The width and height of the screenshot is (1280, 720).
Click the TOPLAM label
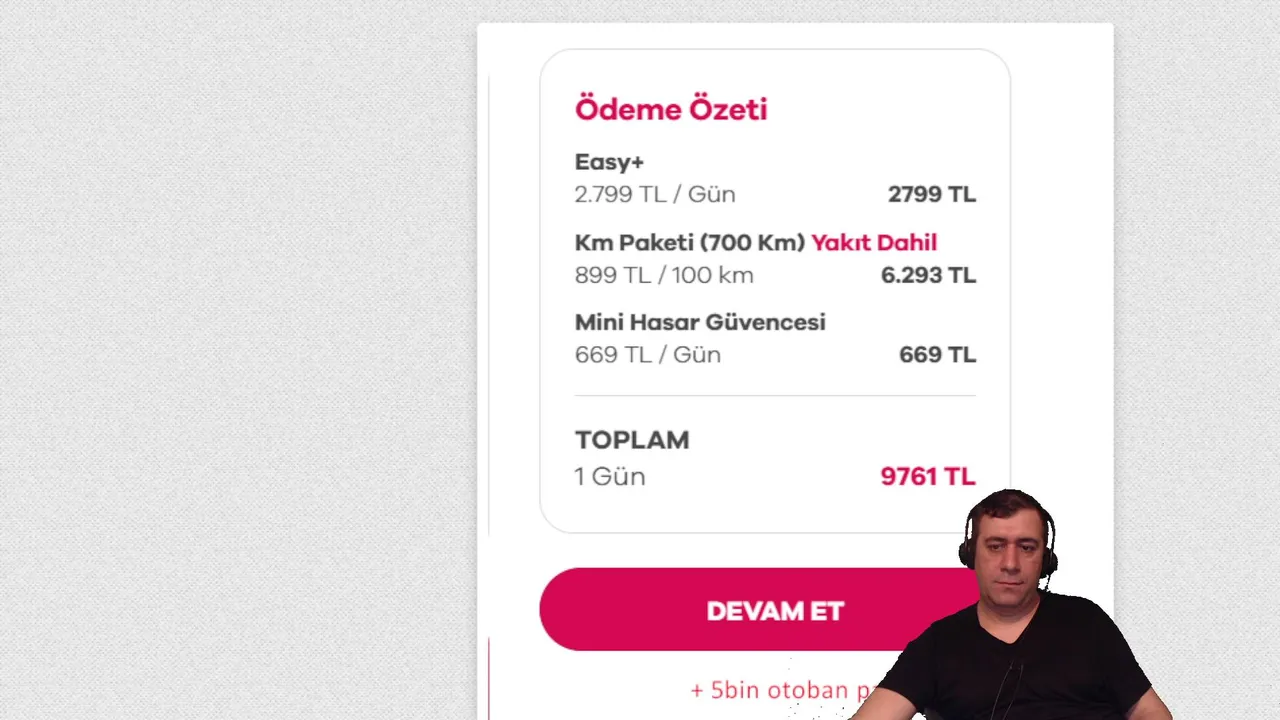coord(631,440)
